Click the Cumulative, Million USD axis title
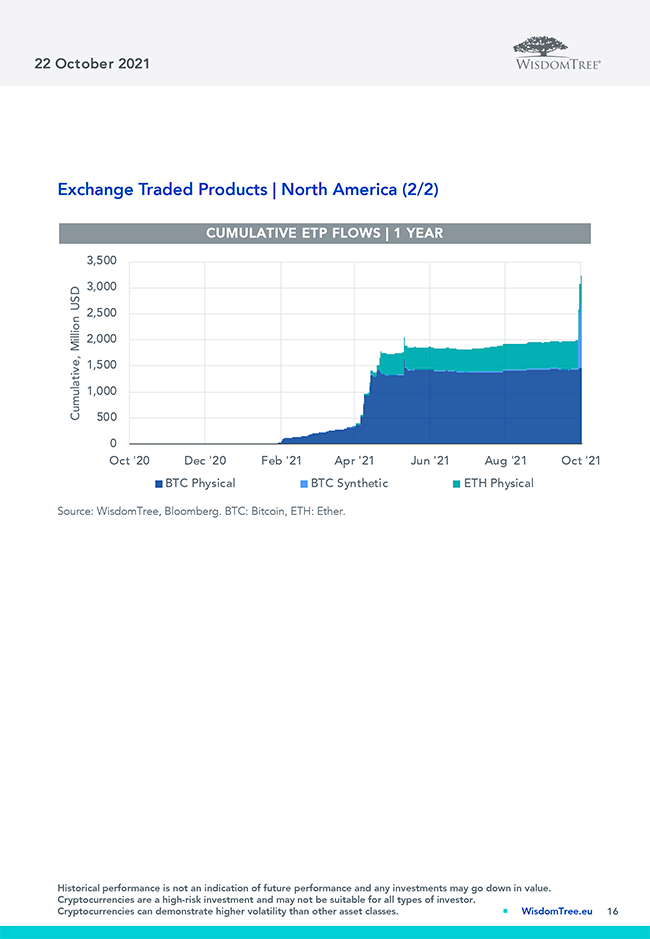The height and width of the screenshot is (939, 650). coord(75,352)
